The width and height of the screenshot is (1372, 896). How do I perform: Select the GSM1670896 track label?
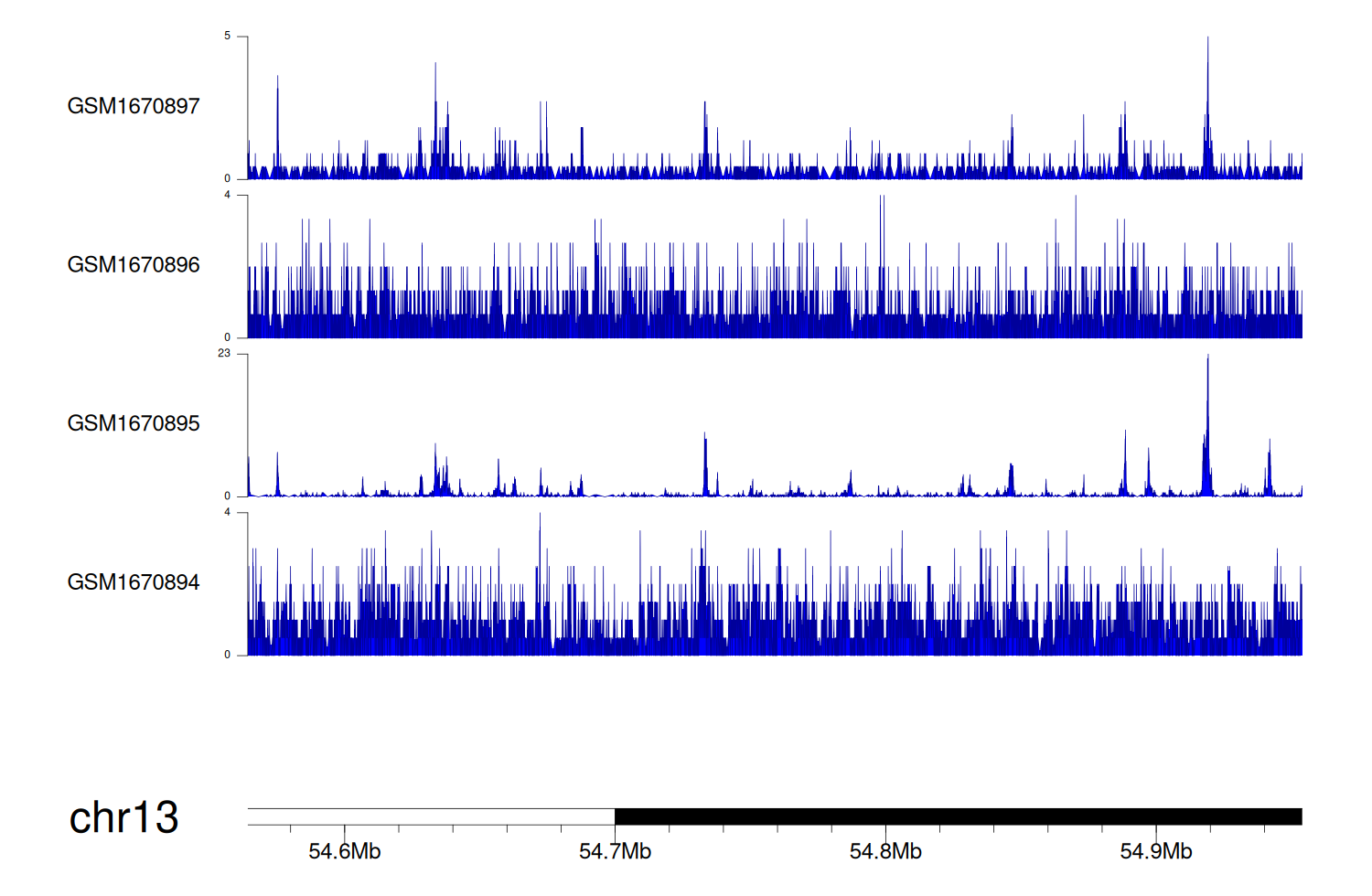tap(133, 265)
